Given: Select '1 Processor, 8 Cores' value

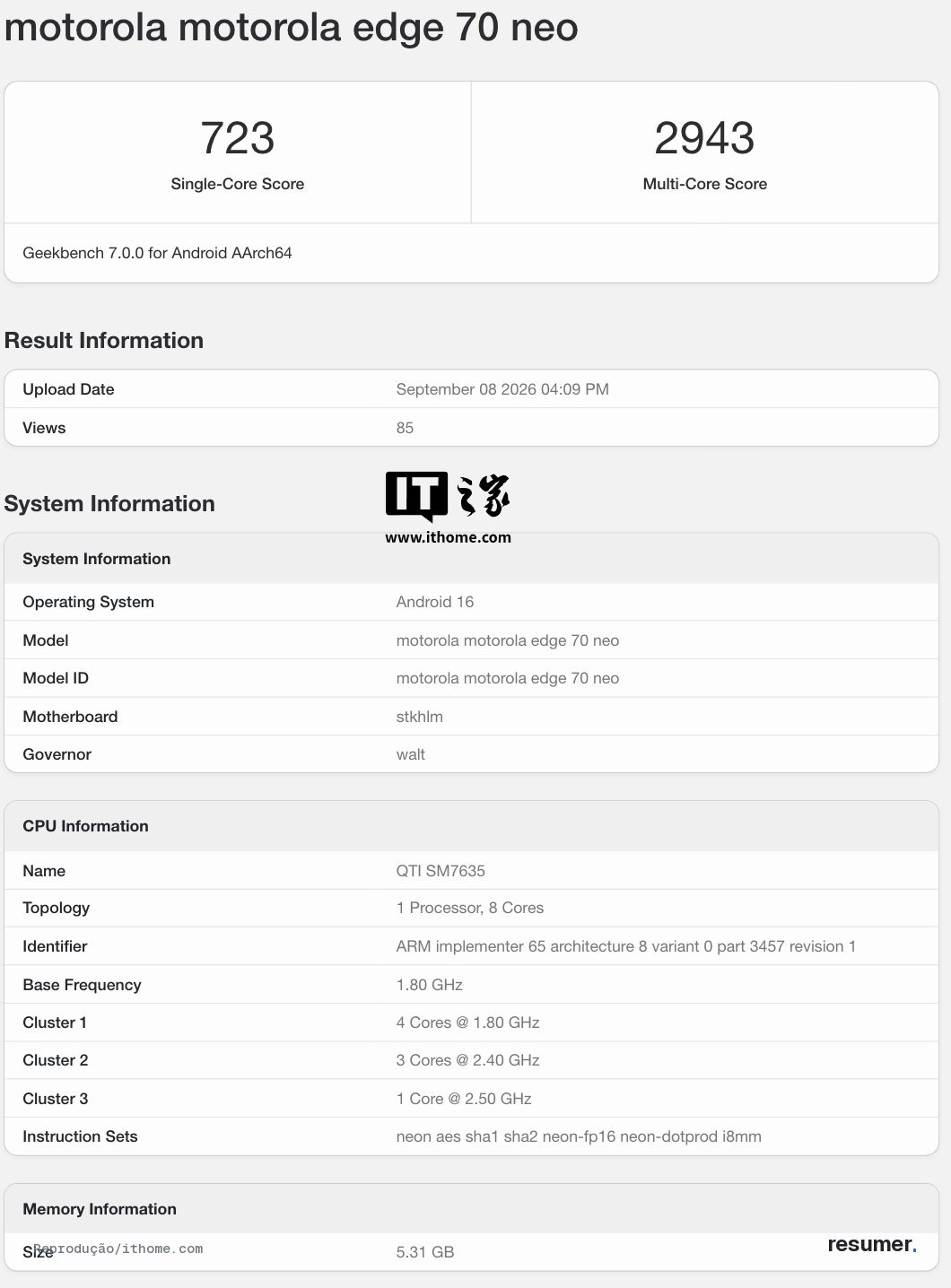Looking at the screenshot, I should click(470, 908).
